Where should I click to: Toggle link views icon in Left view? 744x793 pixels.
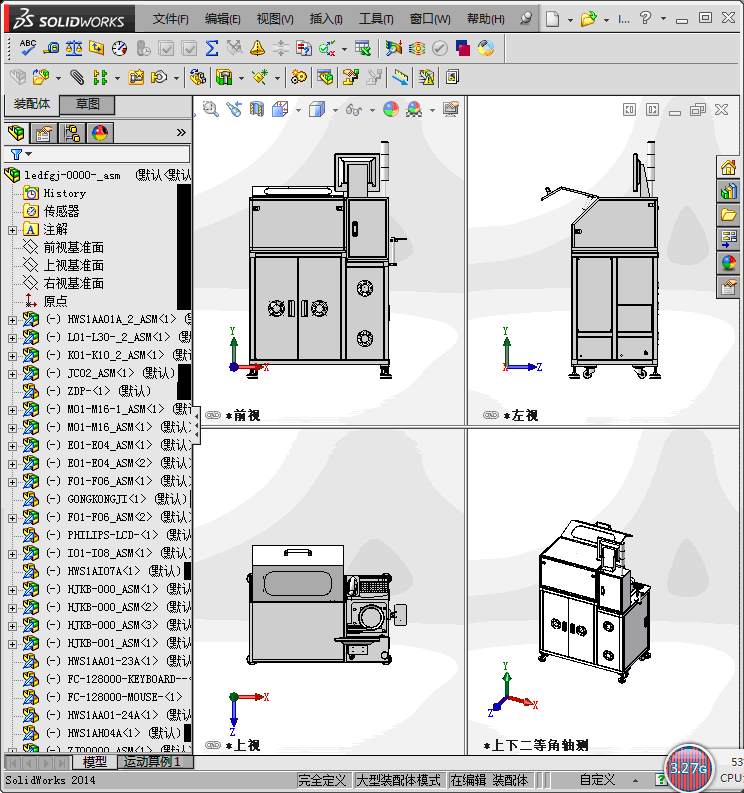(491, 415)
